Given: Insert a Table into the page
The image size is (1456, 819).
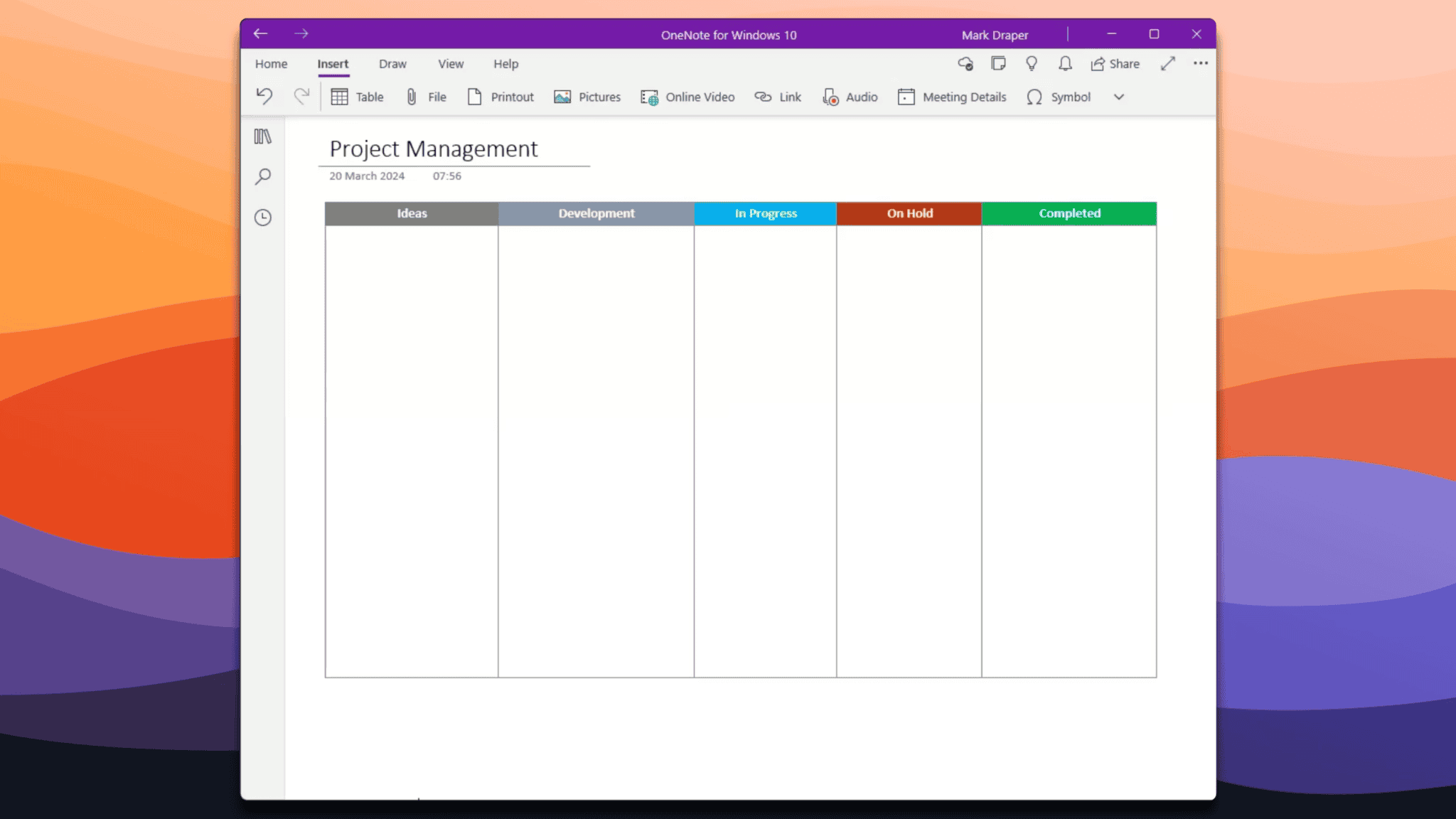Looking at the screenshot, I should coord(357,97).
